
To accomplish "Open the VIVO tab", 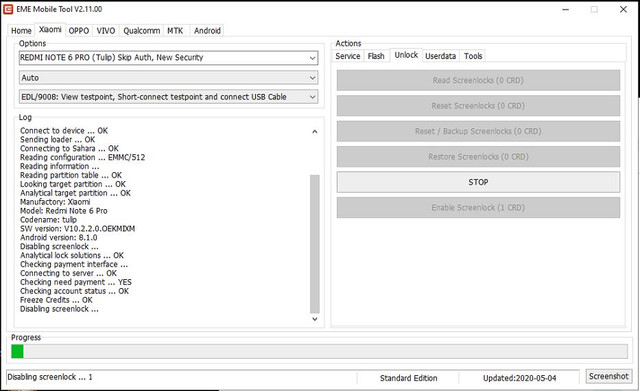I will 106,31.
